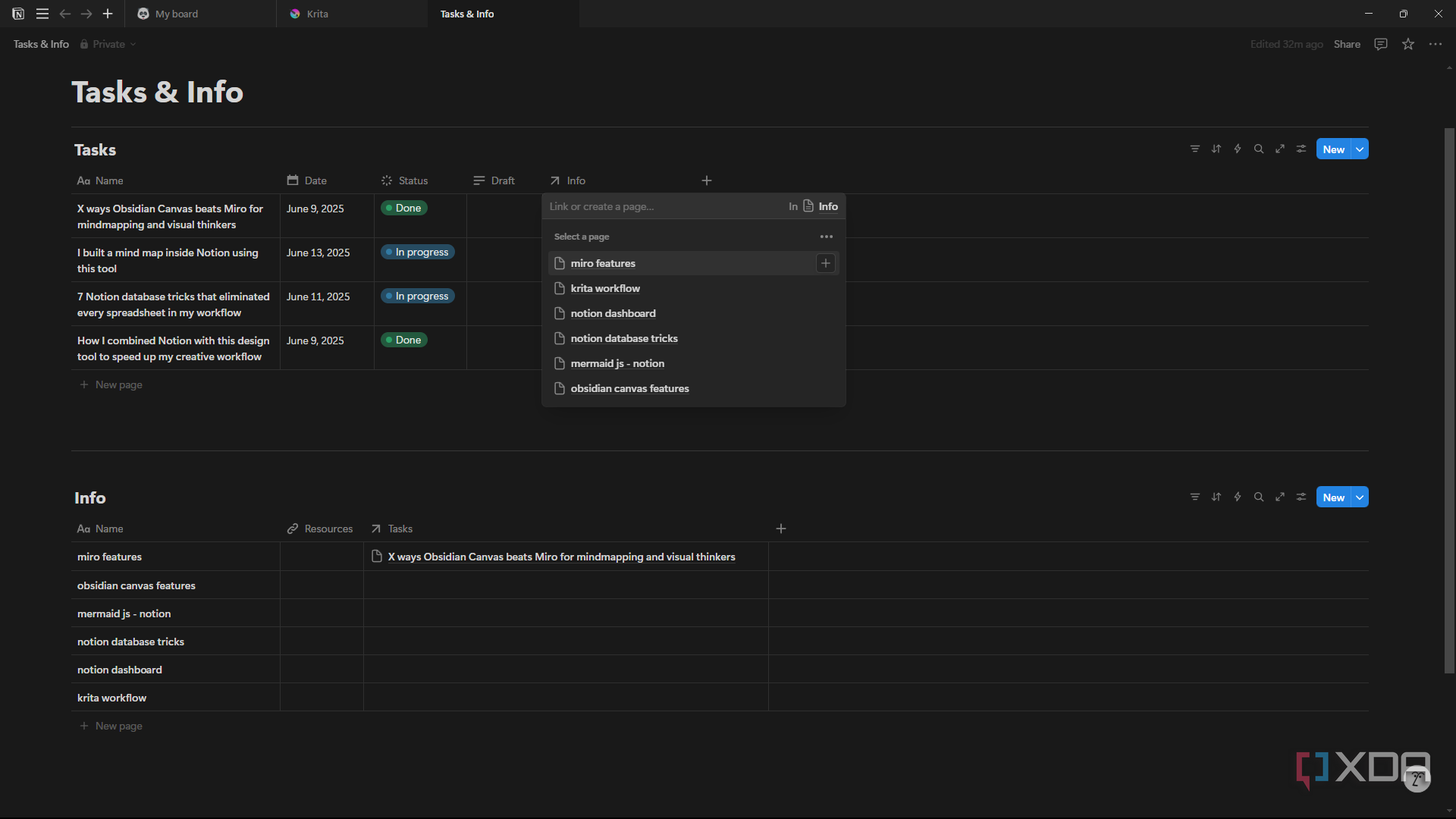Add New page under Tasks table
Image resolution: width=1456 pixels, height=819 pixels.
[x=111, y=384]
